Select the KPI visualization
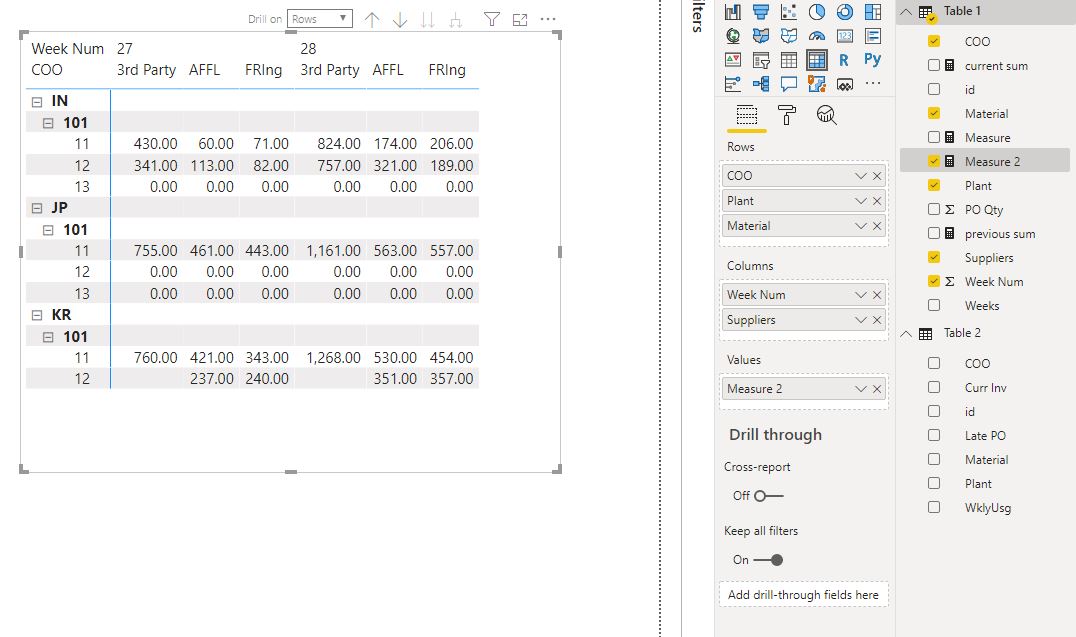1076x637 pixels. click(733, 60)
